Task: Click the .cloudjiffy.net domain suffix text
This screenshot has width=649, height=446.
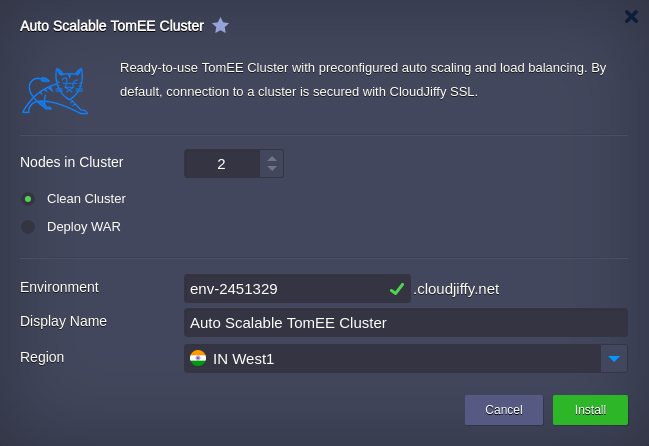Action: click(x=456, y=289)
